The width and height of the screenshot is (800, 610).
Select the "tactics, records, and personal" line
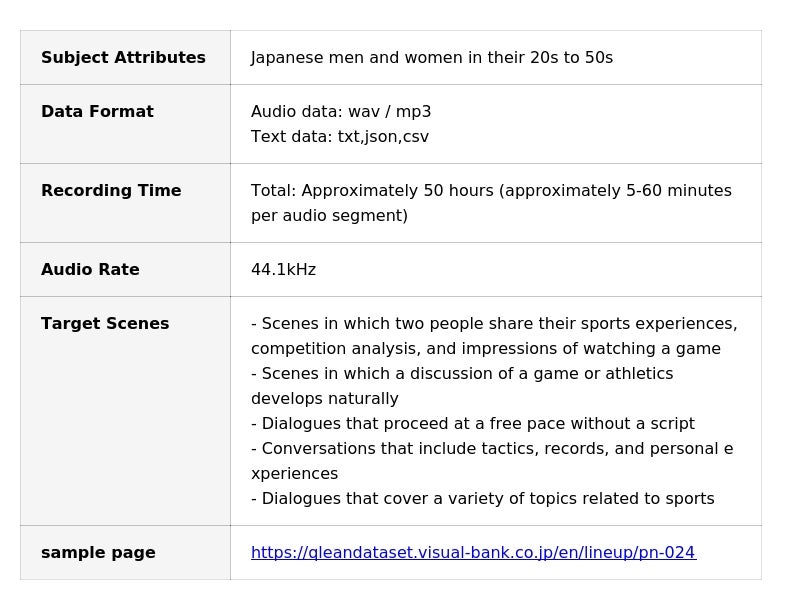(x=492, y=449)
